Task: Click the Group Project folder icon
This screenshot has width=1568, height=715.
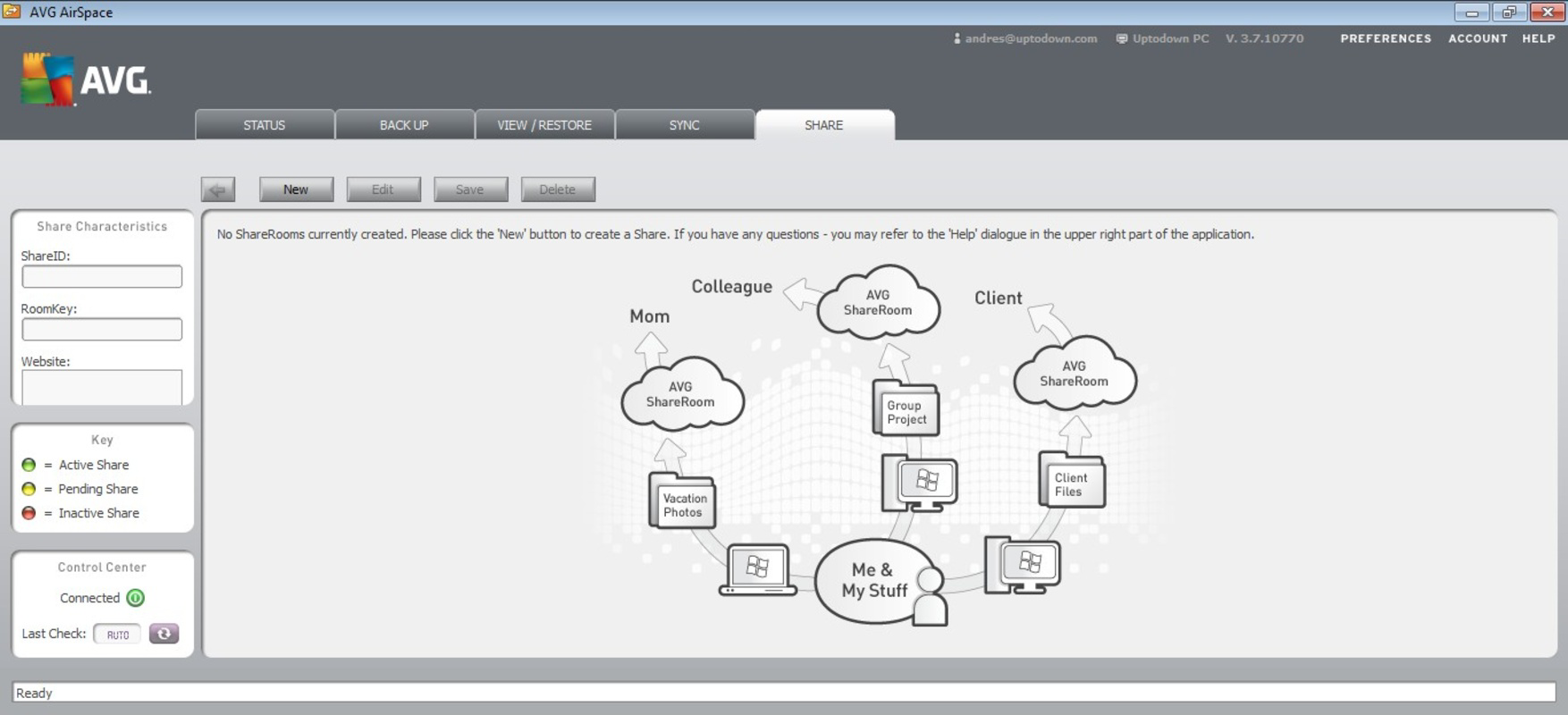Action: click(906, 408)
